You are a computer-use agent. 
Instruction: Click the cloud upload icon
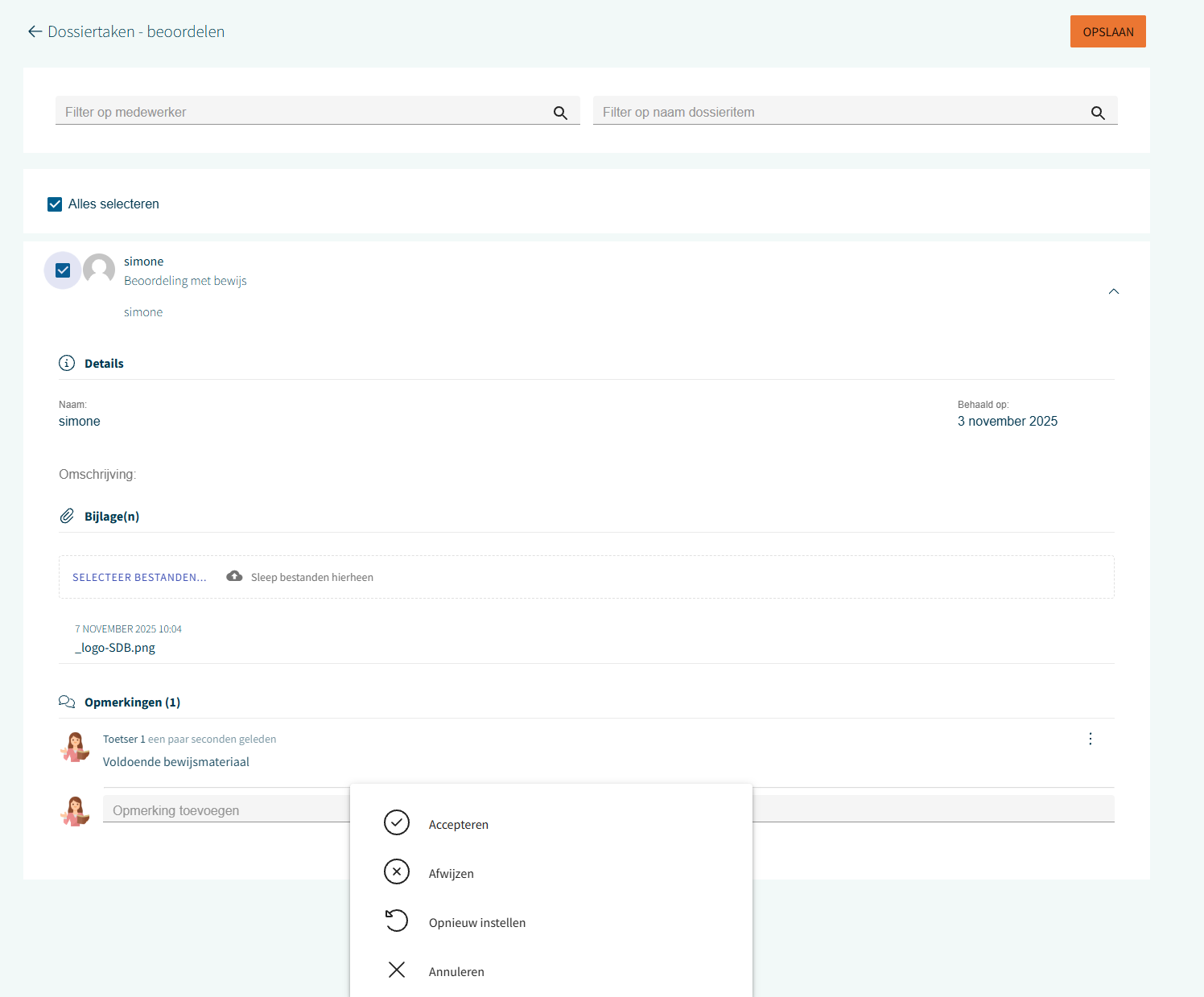point(234,576)
